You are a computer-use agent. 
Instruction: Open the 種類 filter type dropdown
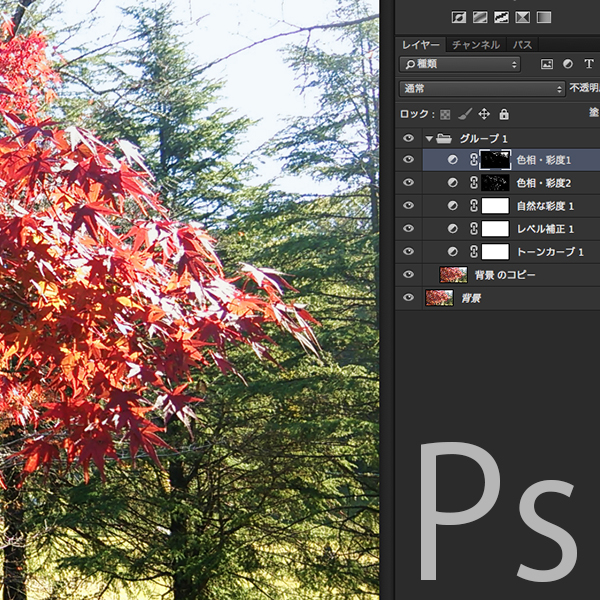460,64
